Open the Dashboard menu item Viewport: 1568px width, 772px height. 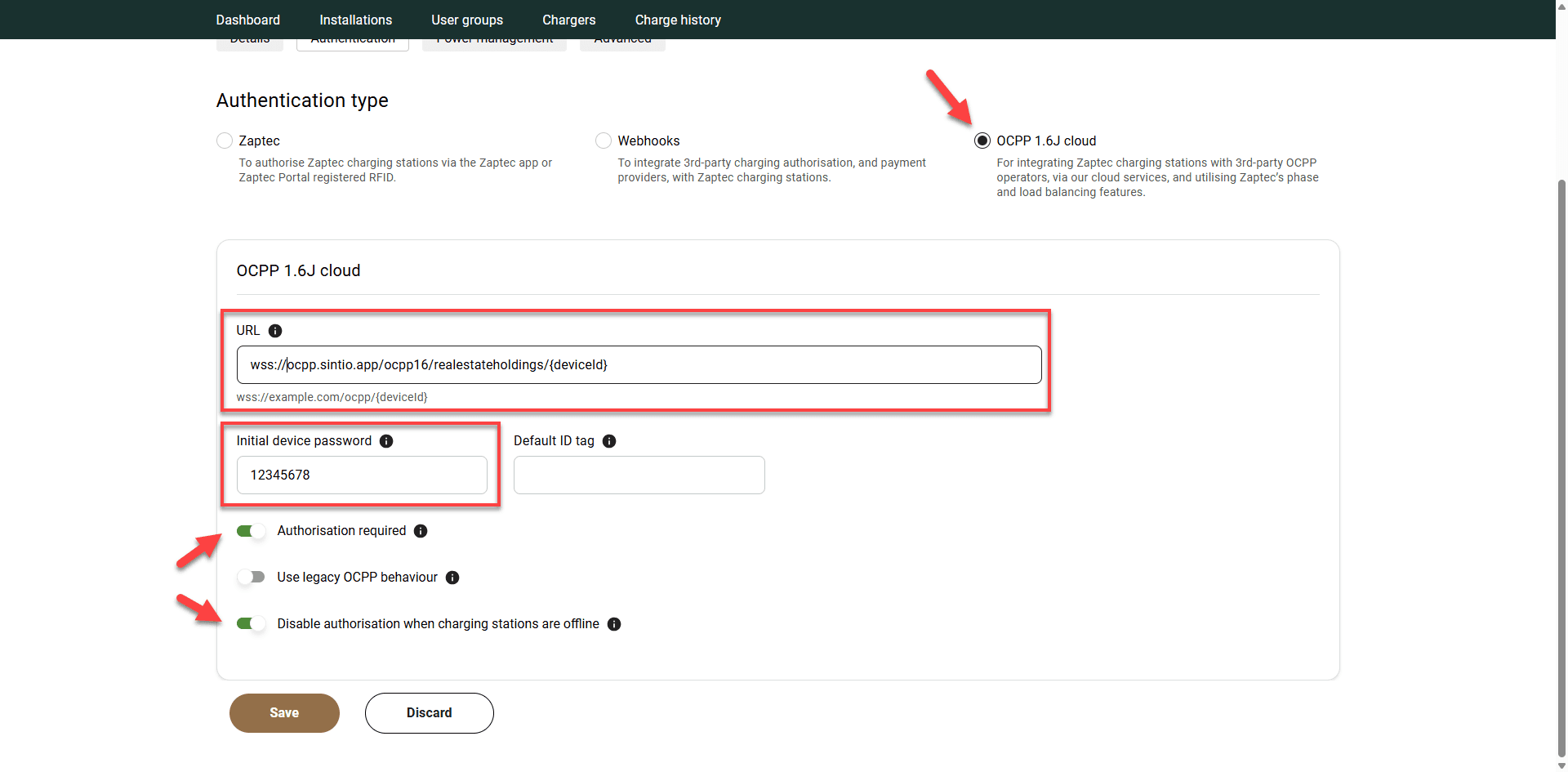247,20
